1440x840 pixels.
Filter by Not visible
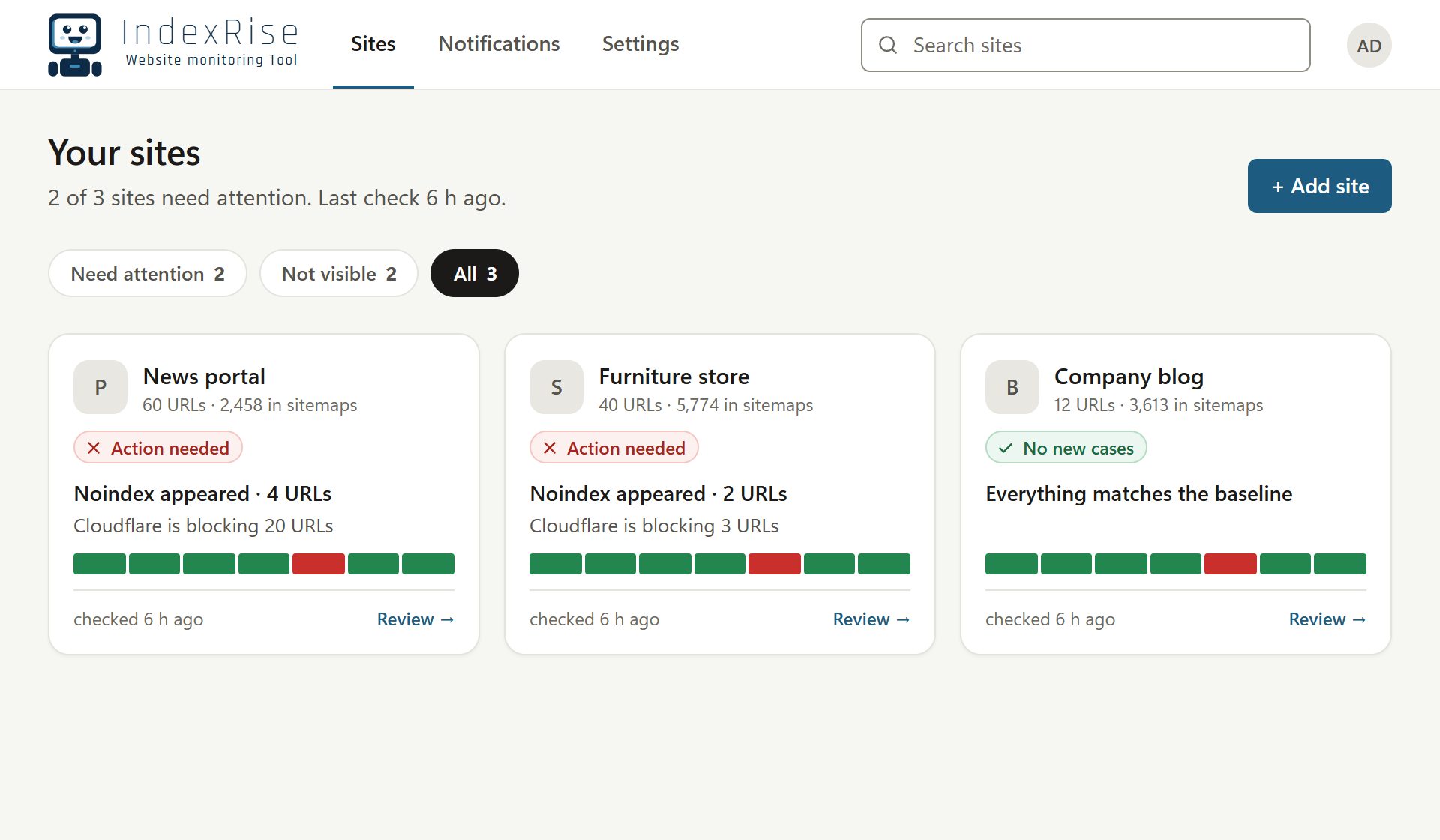(x=339, y=273)
